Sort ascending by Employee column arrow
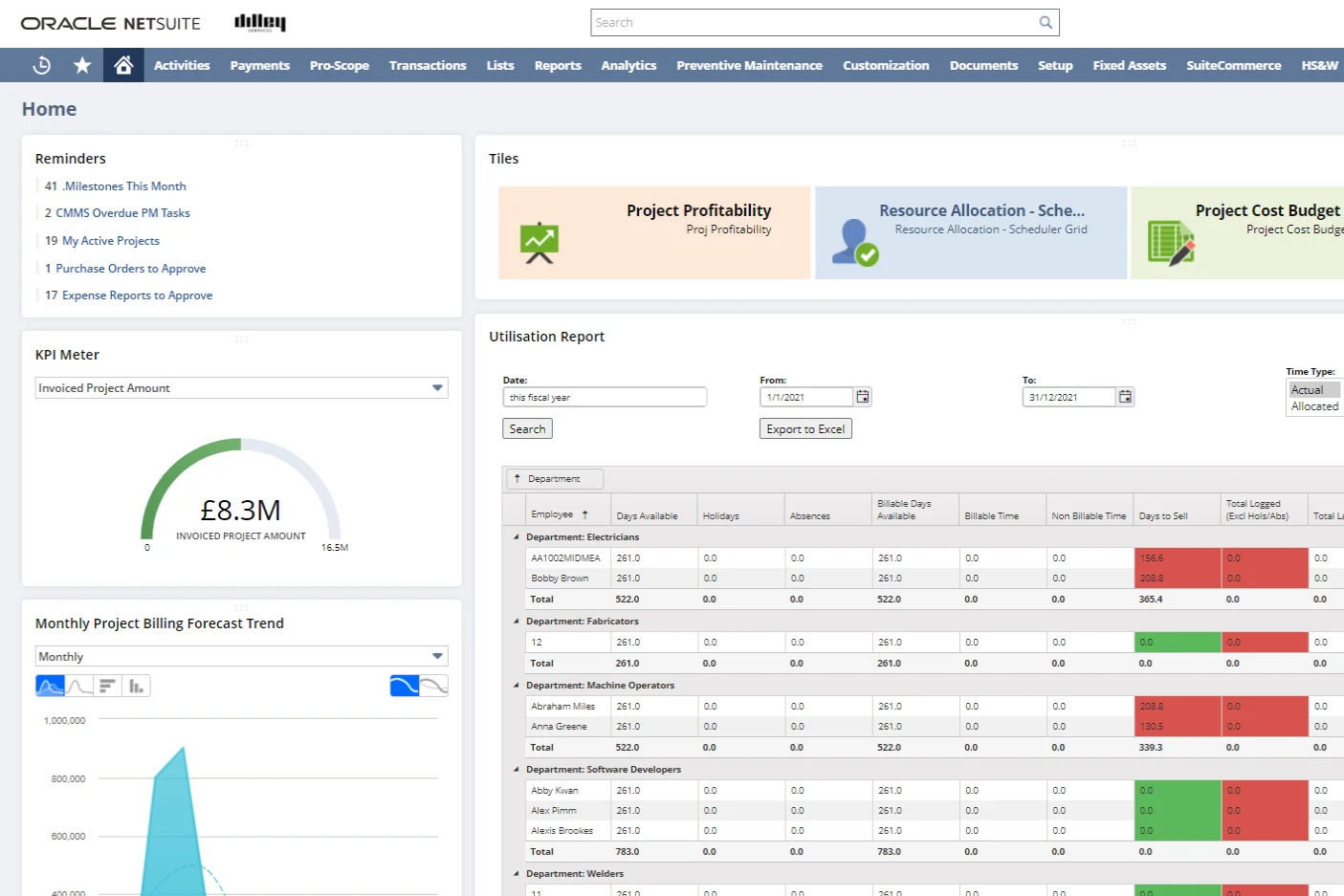The height and width of the screenshot is (896, 1344). (585, 514)
